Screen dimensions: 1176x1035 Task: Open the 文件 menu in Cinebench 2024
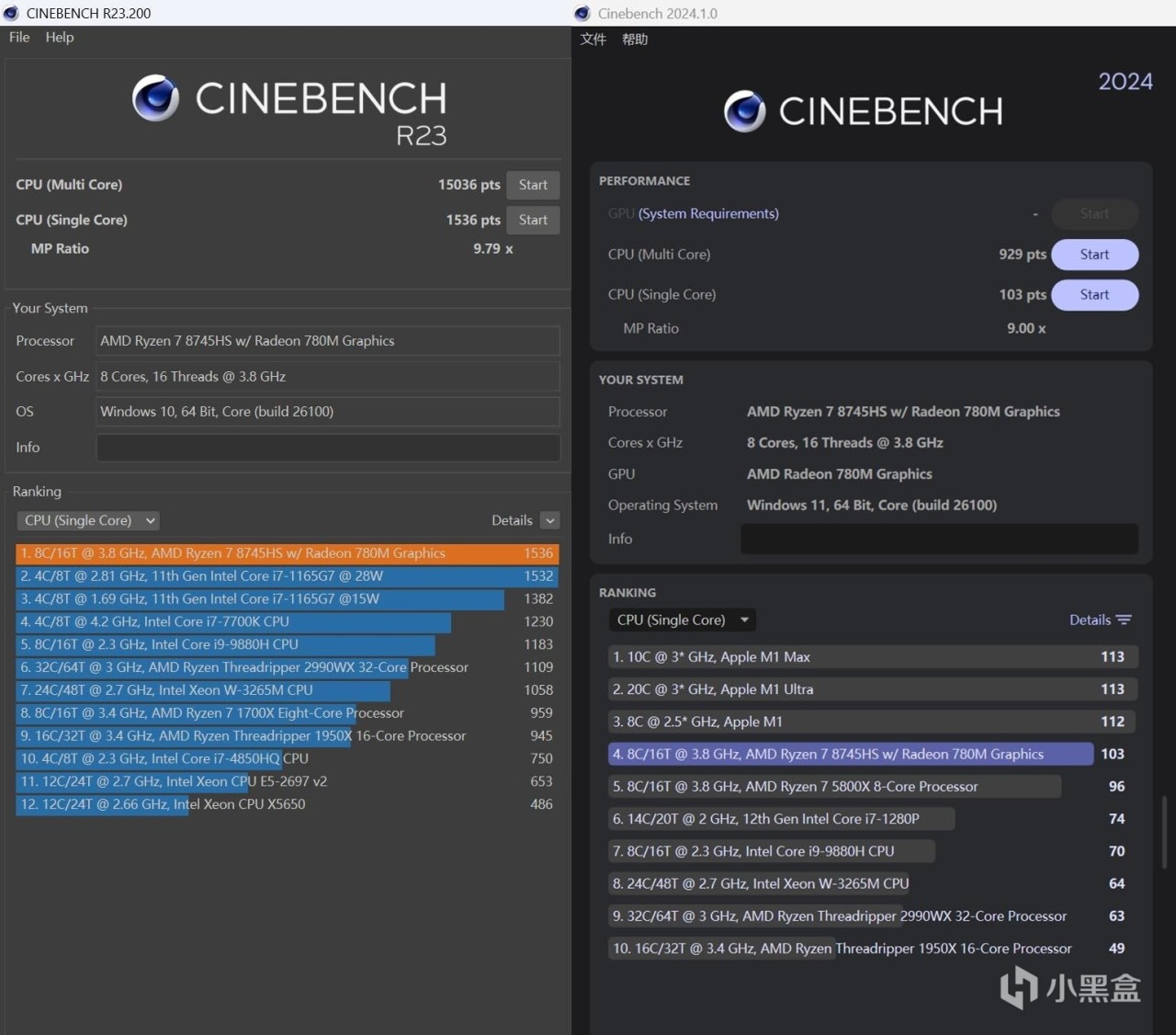[594, 39]
